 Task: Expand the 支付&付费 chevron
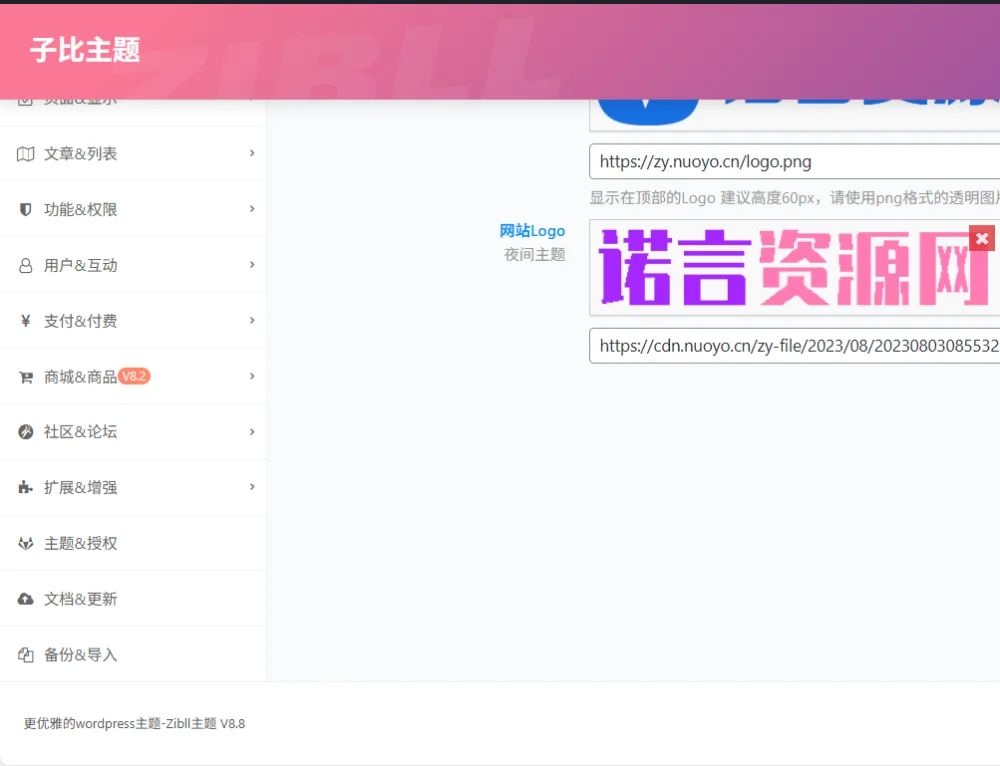point(252,320)
